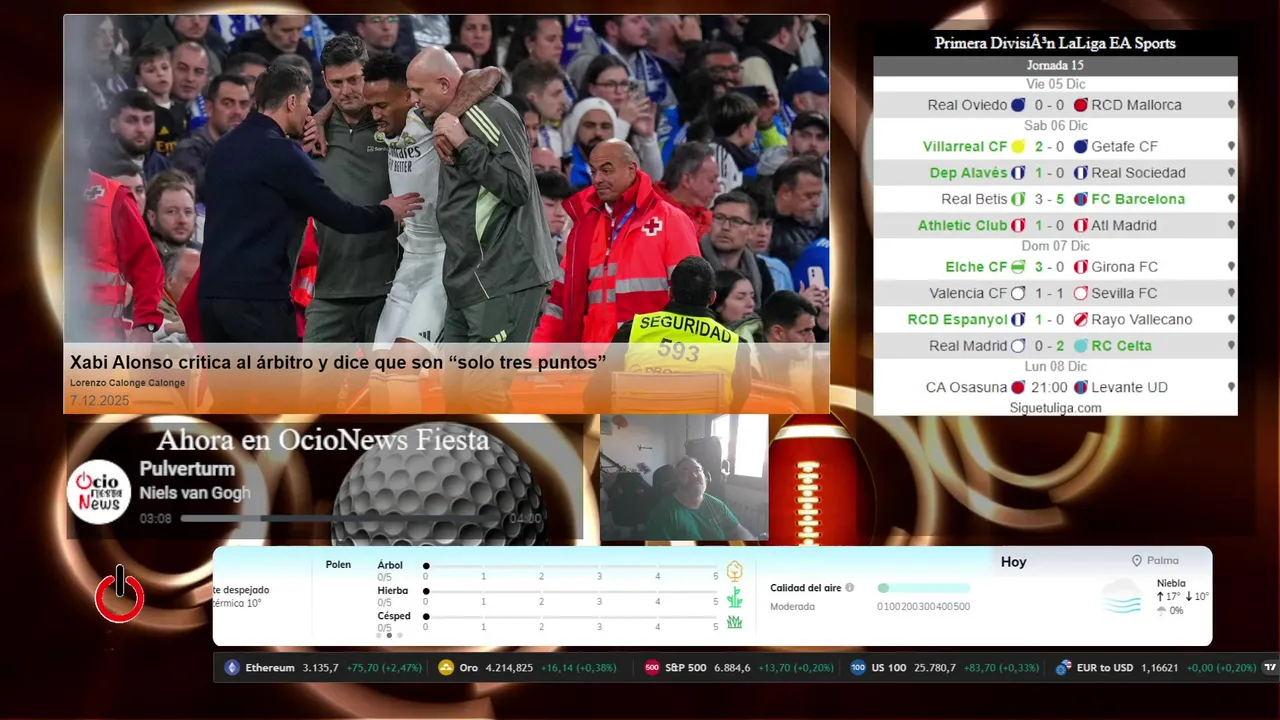Open the Siguetuliga.com link
Image resolution: width=1280 pixels, height=720 pixels.
pyautogui.click(x=1055, y=408)
